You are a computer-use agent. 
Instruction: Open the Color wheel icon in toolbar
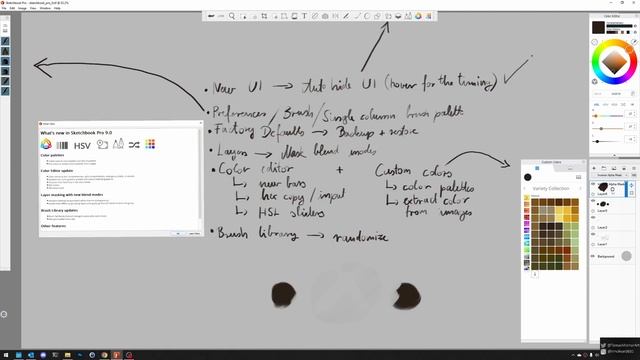[x=418, y=16]
